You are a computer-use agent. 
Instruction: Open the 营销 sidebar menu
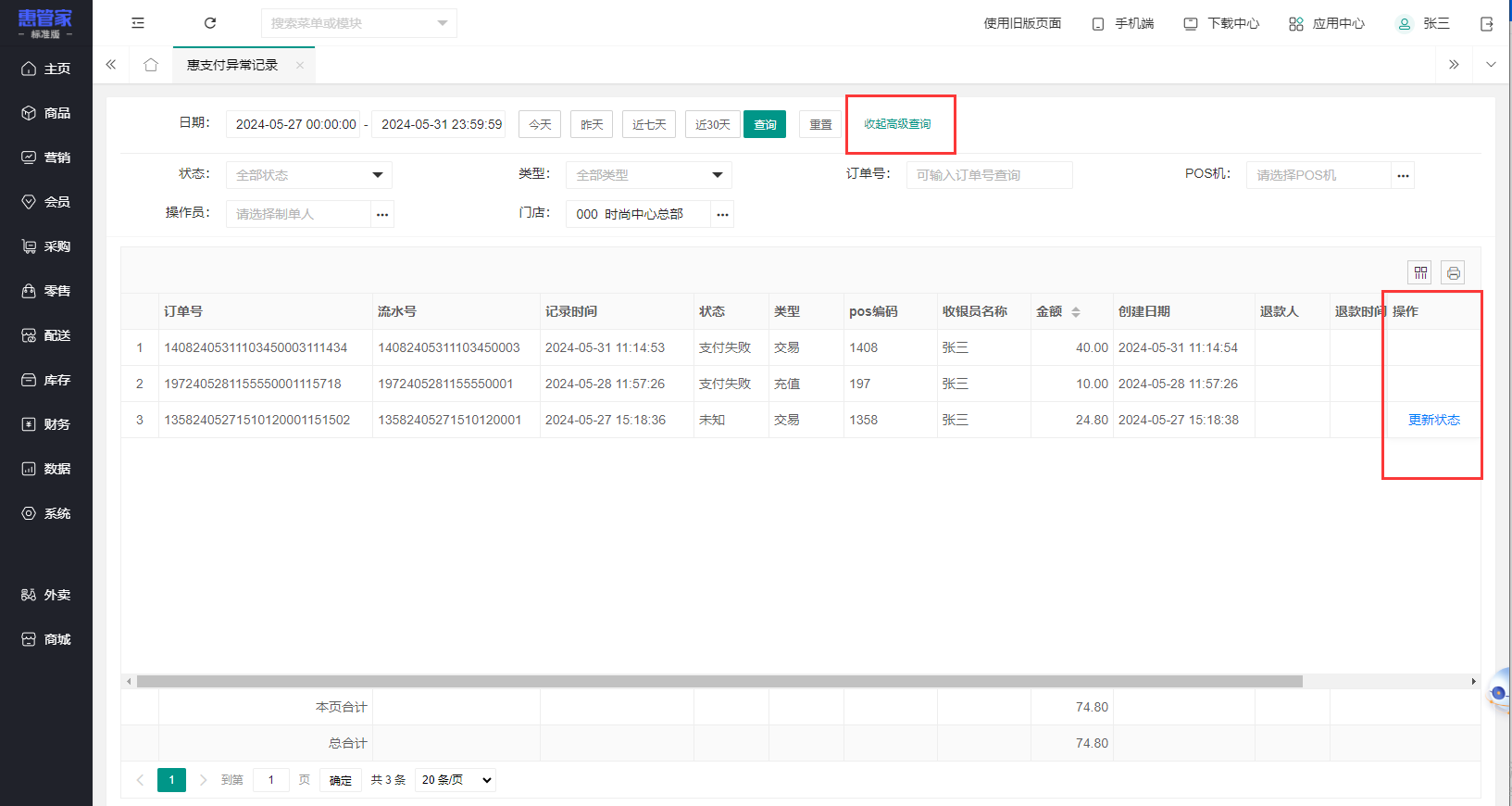(46, 157)
